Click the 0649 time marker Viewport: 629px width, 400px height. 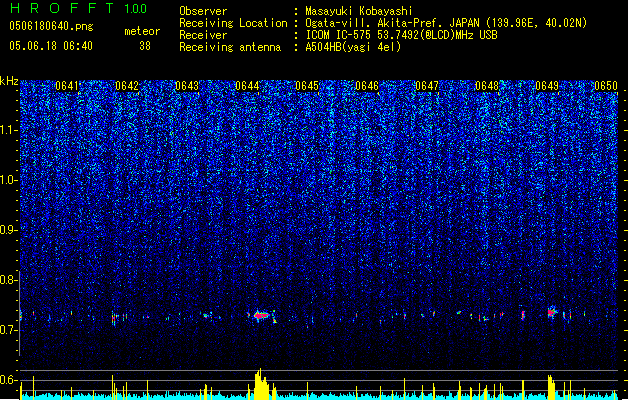(547, 86)
